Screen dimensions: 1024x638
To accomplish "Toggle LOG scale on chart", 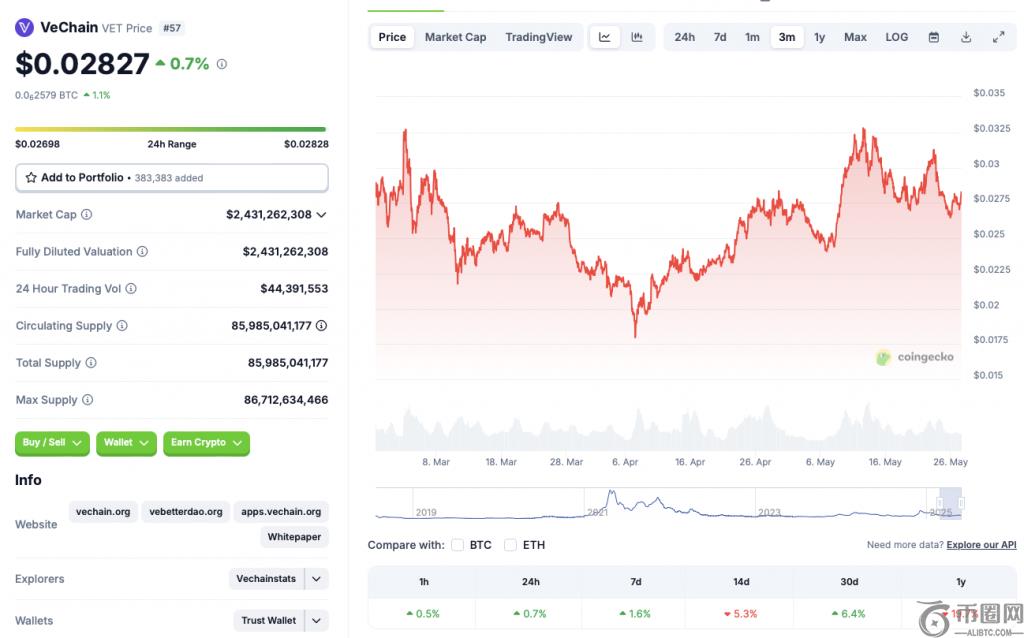I will pos(896,37).
